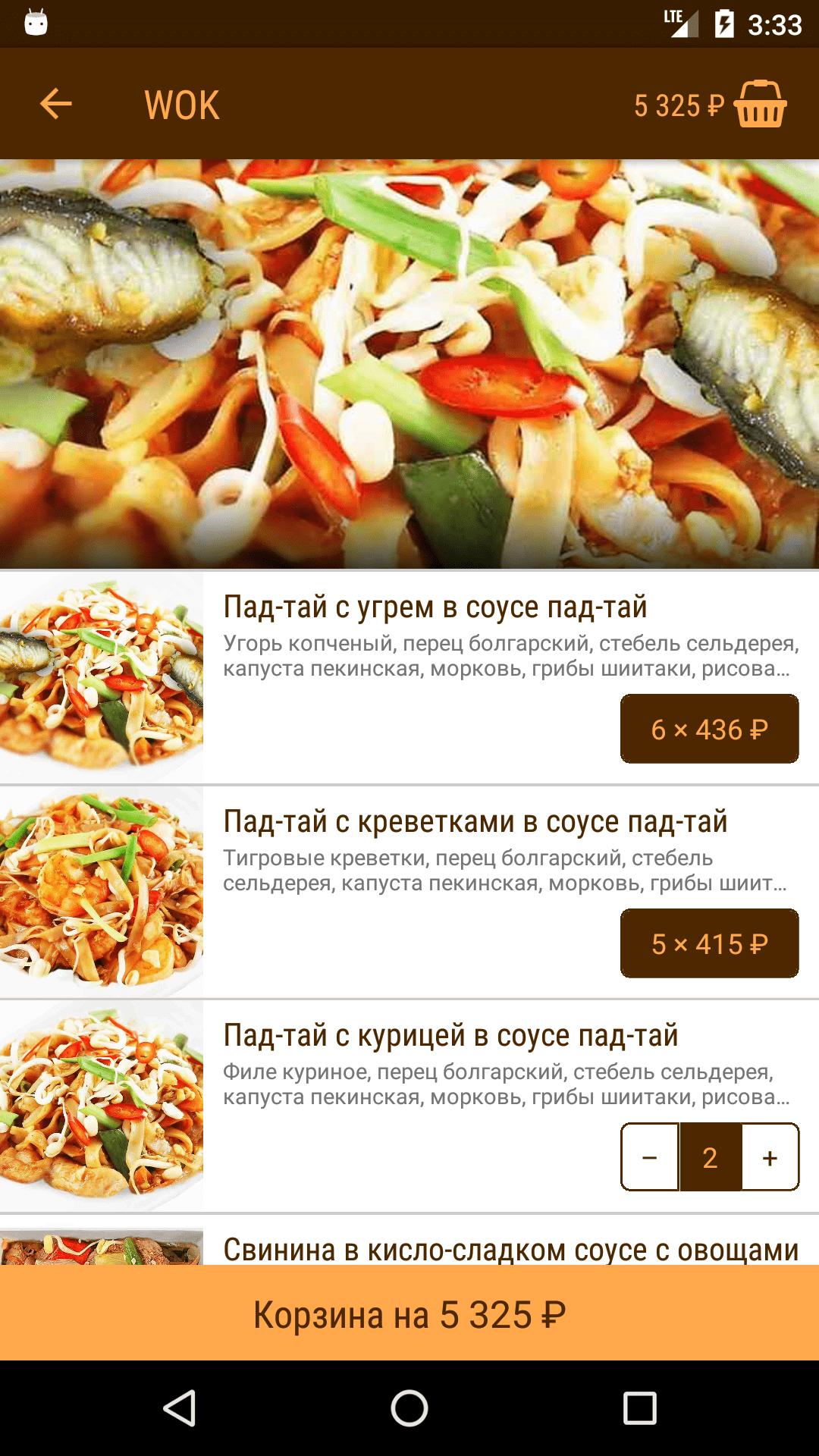Open the shopping basket icon
The image size is (819, 1456).
coord(760,104)
